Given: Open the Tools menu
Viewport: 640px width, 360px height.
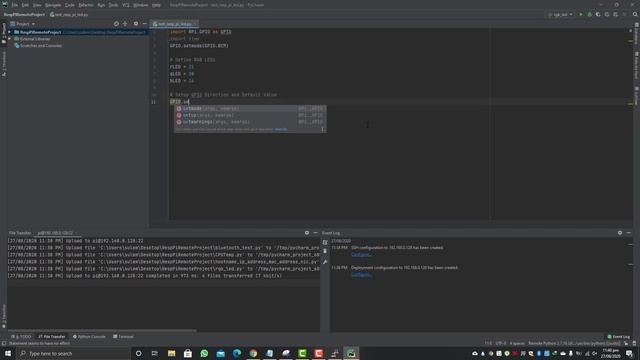Looking at the screenshot, I should [x=113, y=5].
